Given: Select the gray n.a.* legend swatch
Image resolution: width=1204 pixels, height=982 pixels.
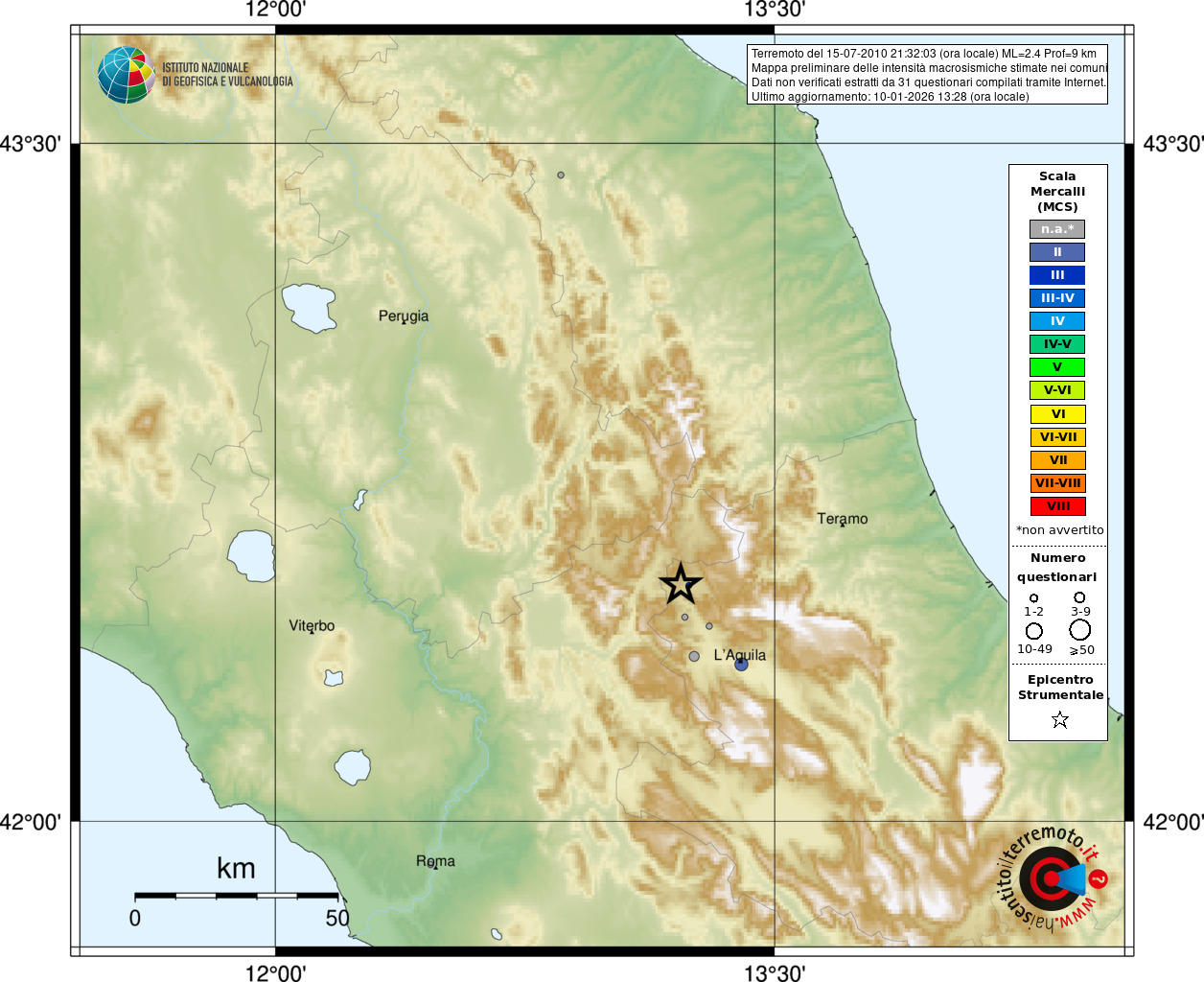Looking at the screenshot, I should (x=1057, y=229).
